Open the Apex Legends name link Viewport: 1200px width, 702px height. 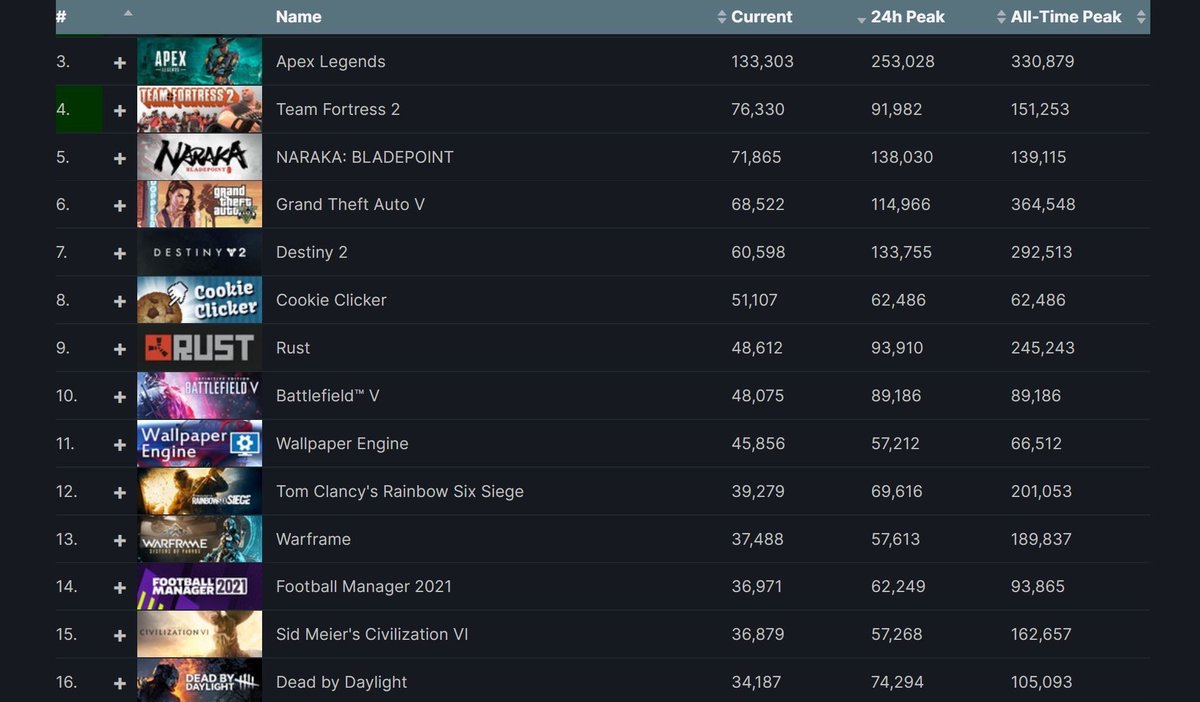point(331,62)
